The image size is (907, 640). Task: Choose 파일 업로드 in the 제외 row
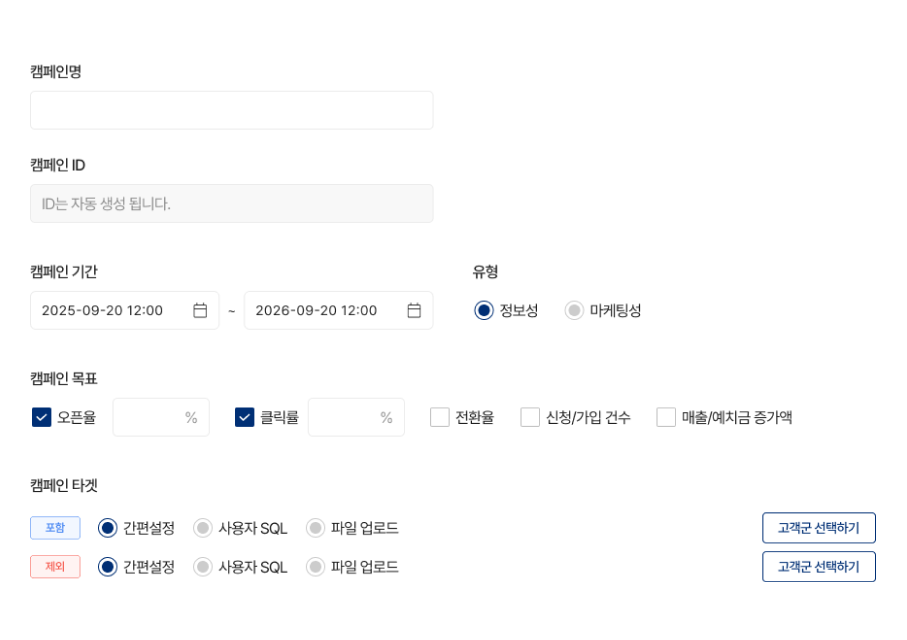[313, 566]
